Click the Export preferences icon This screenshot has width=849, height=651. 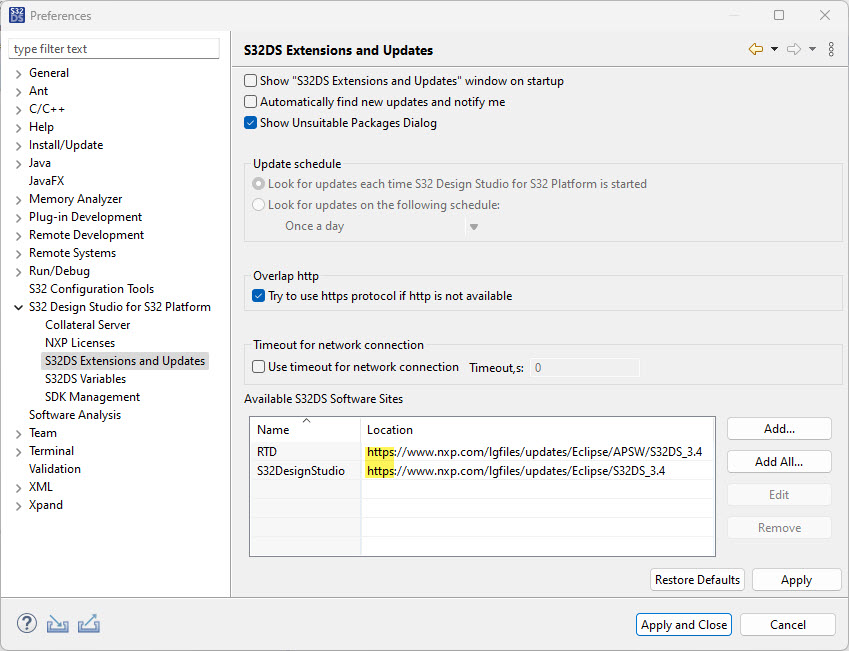[89, 624]
